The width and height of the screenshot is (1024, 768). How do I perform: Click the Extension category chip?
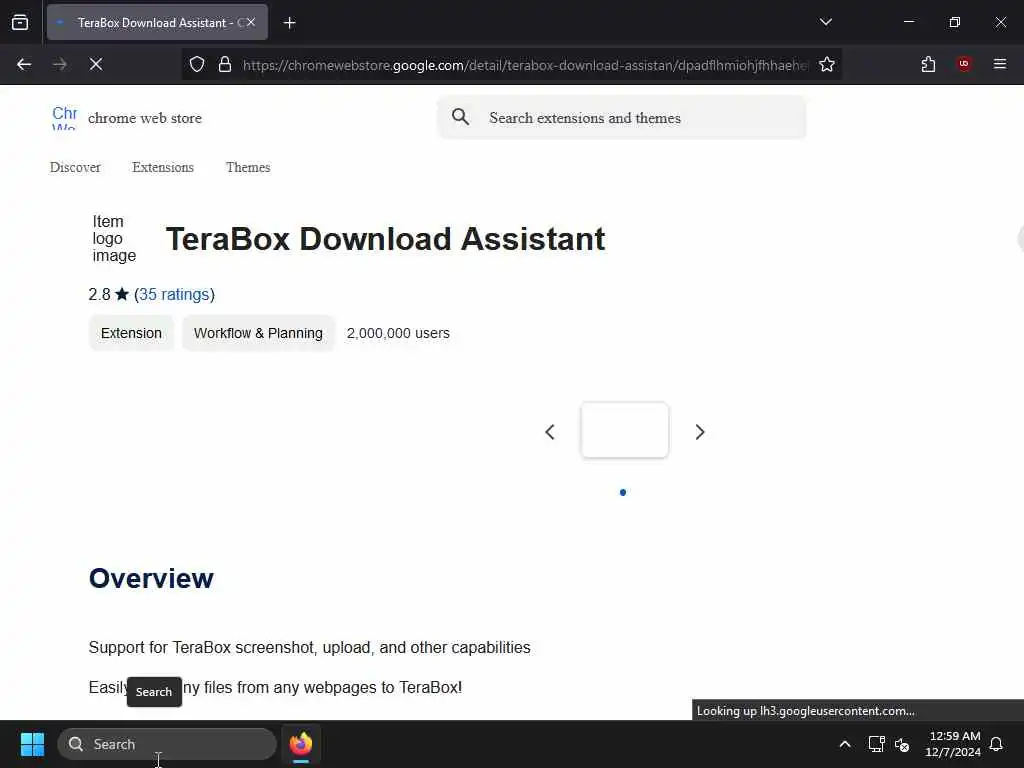(x=131, y=333)
